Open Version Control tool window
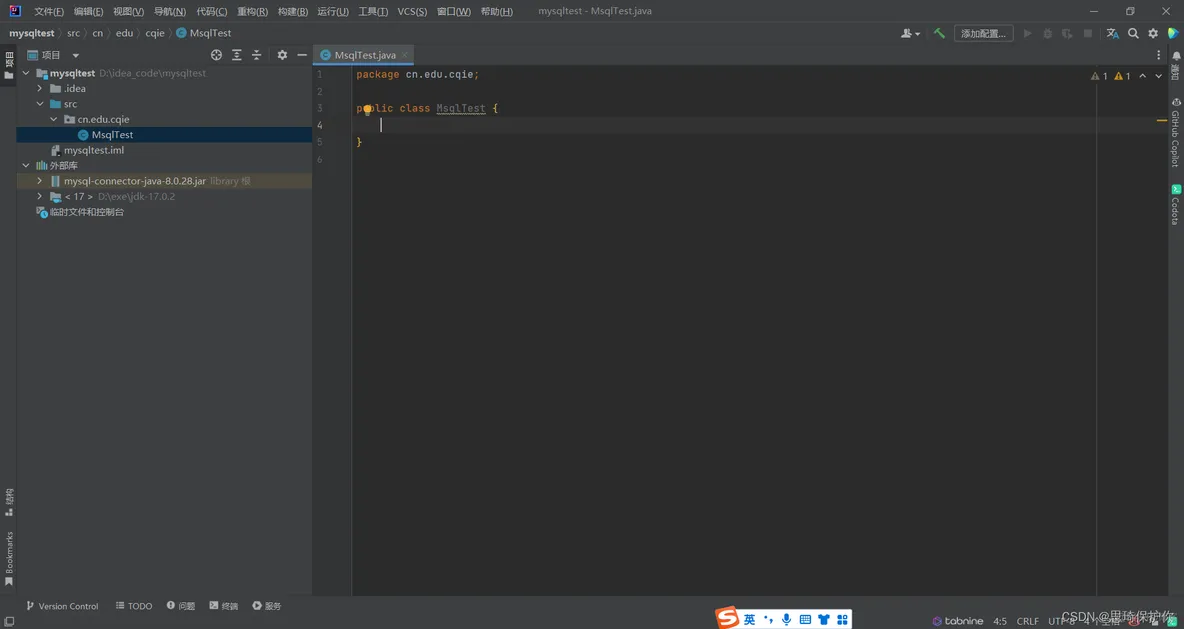 63,606
